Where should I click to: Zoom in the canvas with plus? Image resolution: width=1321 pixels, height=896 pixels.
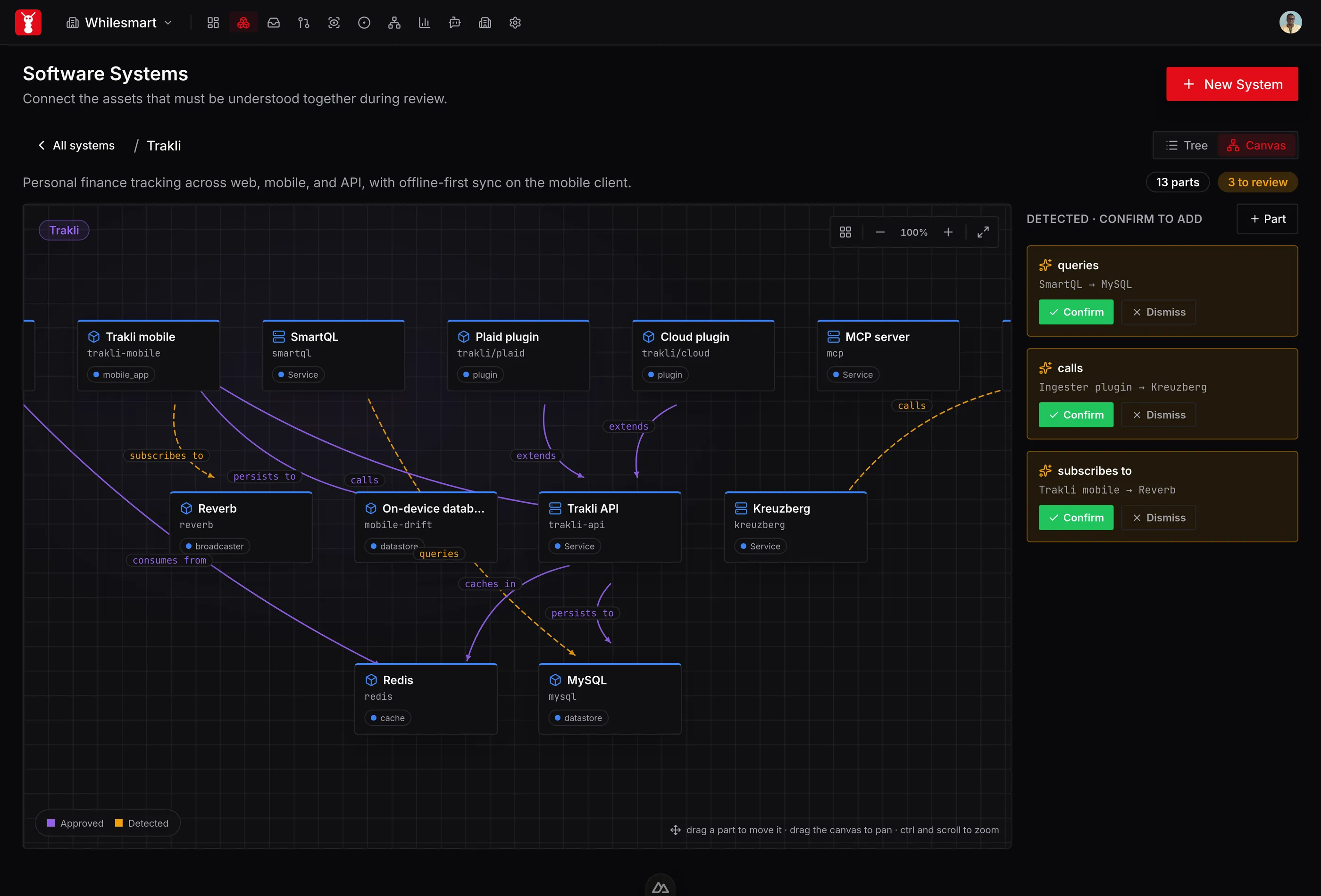[948, 232]
